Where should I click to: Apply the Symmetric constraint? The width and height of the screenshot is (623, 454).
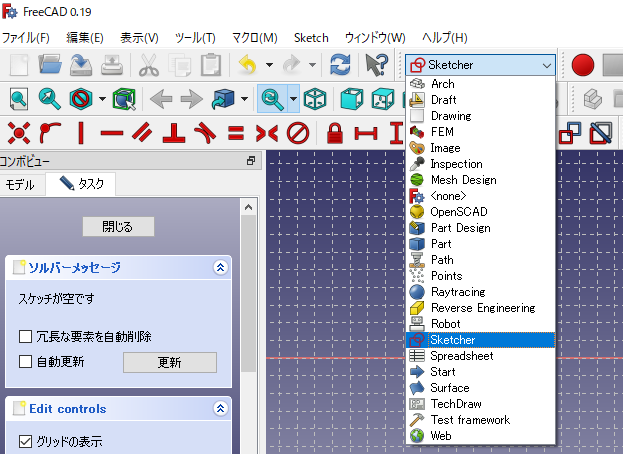coord(267,133)
